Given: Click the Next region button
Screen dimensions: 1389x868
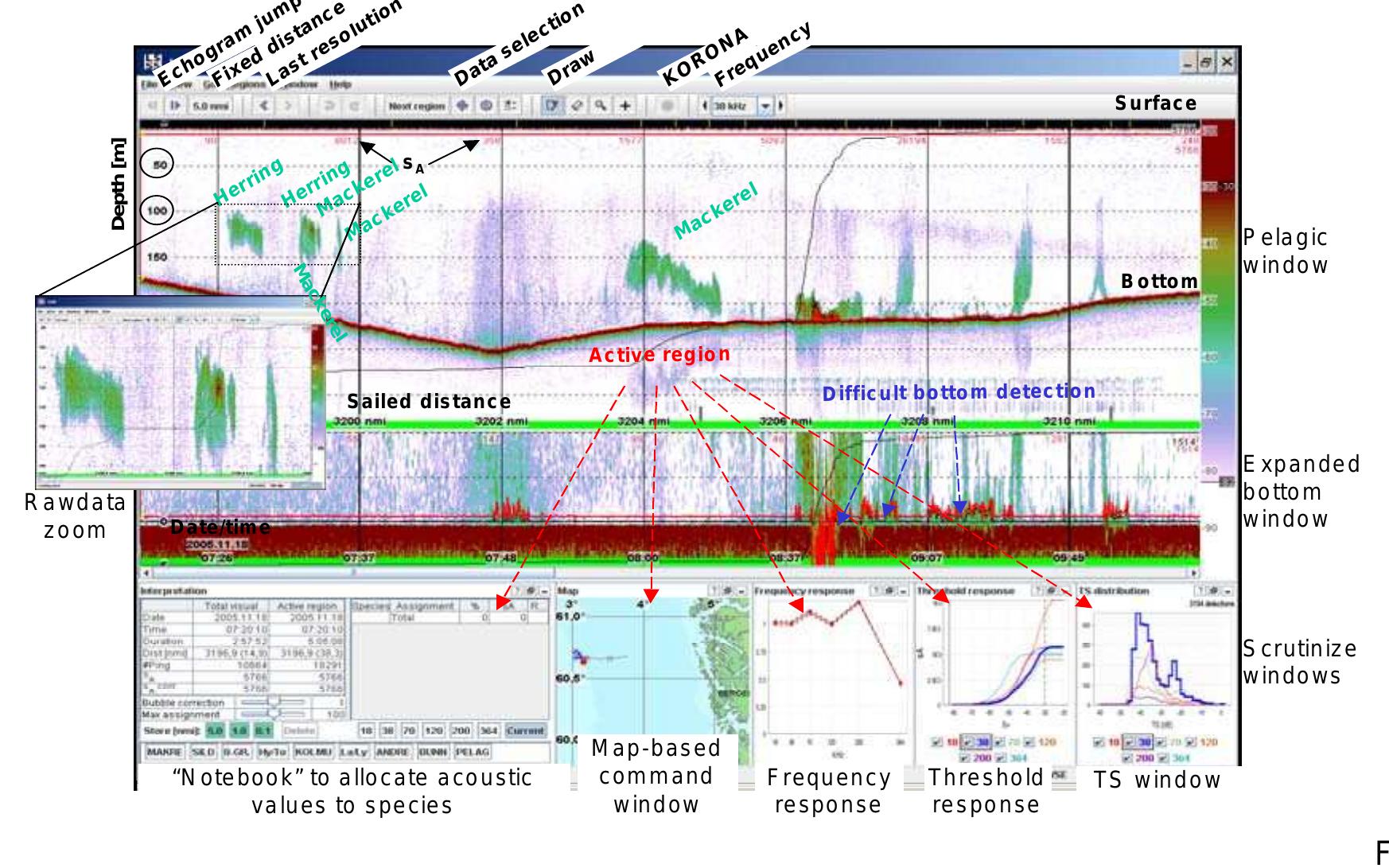Looking at the screenshot, I should pos(416,106).
